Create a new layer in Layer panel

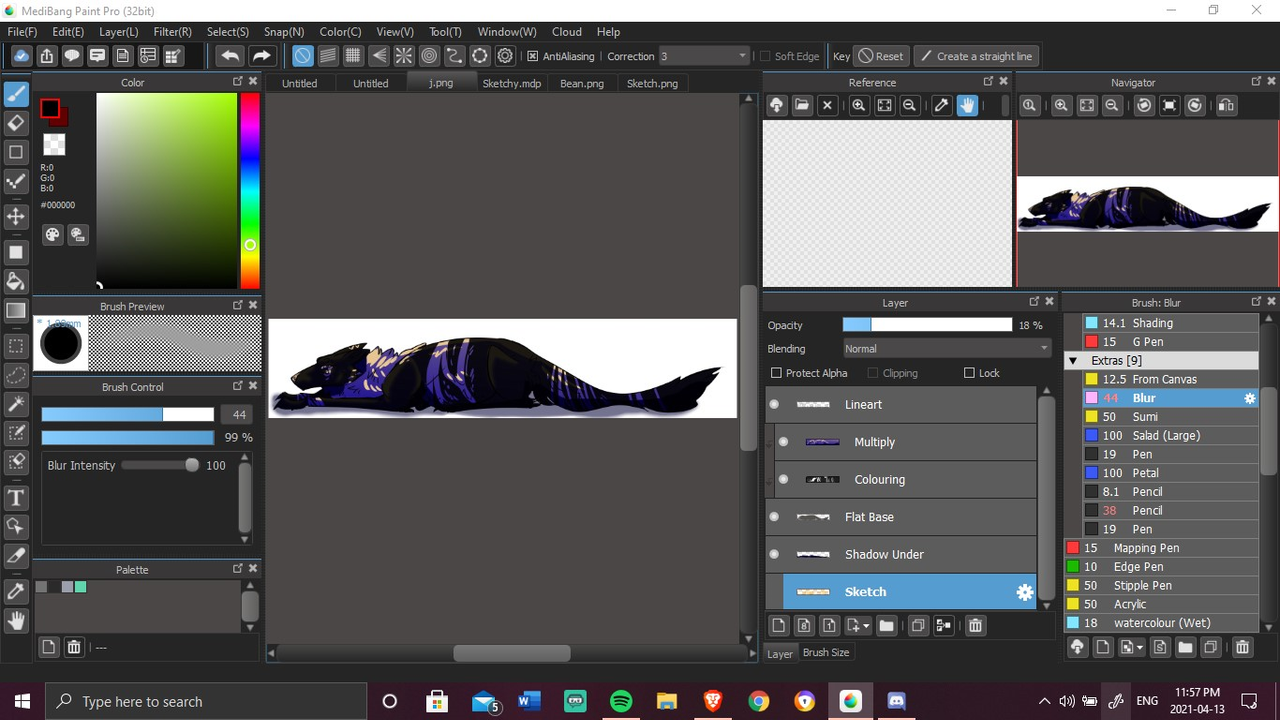pyautogui.click(x=778, y=626)
